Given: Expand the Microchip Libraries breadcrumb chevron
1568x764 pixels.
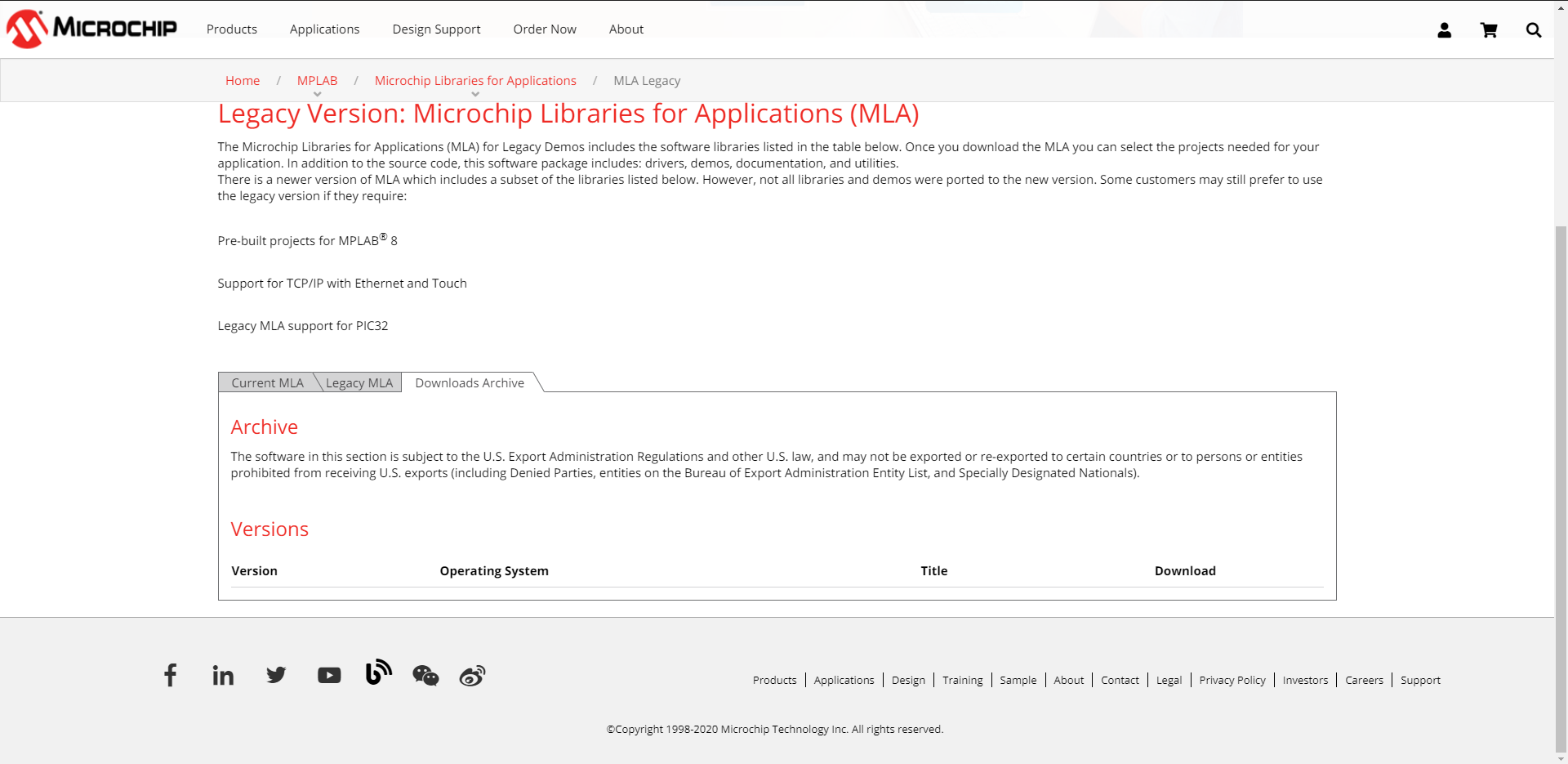Looking at the screenshot, I should (475, 95).
